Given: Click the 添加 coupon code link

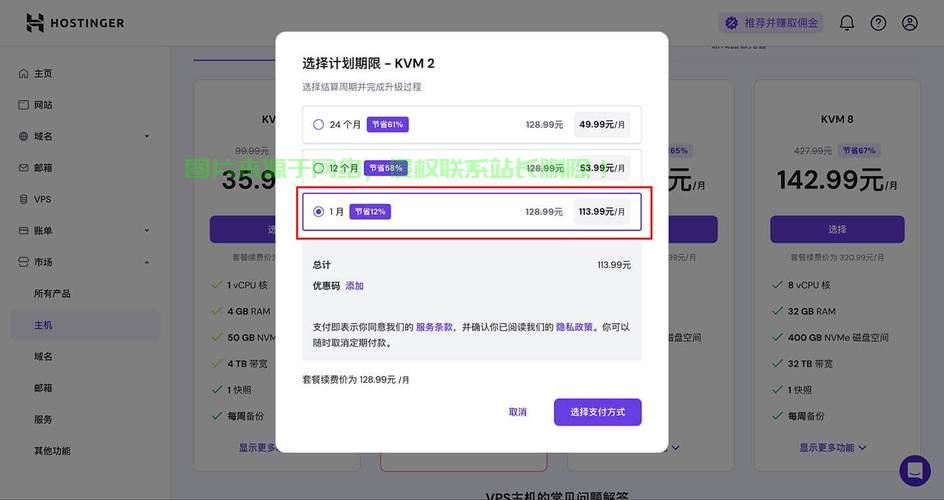Looking at the screenshot, I should [x=354, y=286].
